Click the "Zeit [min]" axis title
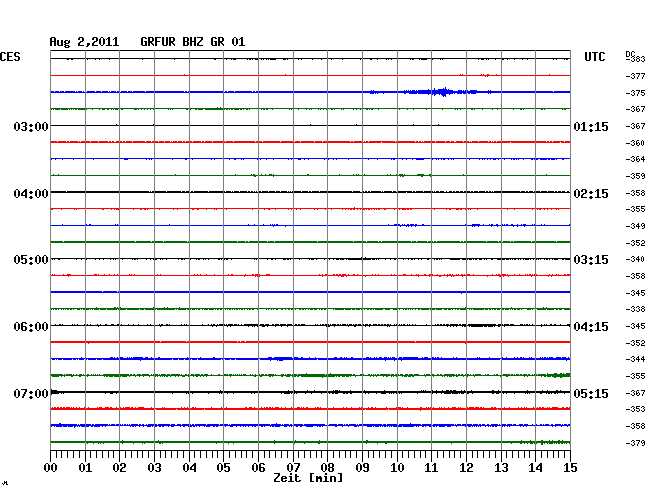The height and width of the screenshot is (494, 650). tap(308, 478)
